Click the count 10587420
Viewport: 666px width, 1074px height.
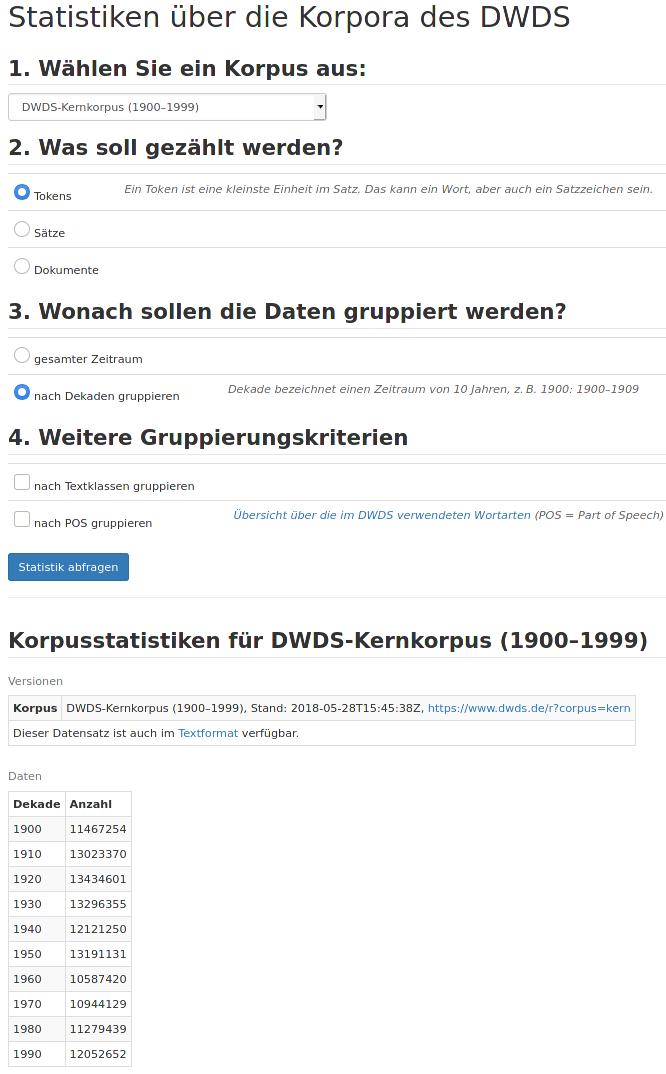click(98, 979)
